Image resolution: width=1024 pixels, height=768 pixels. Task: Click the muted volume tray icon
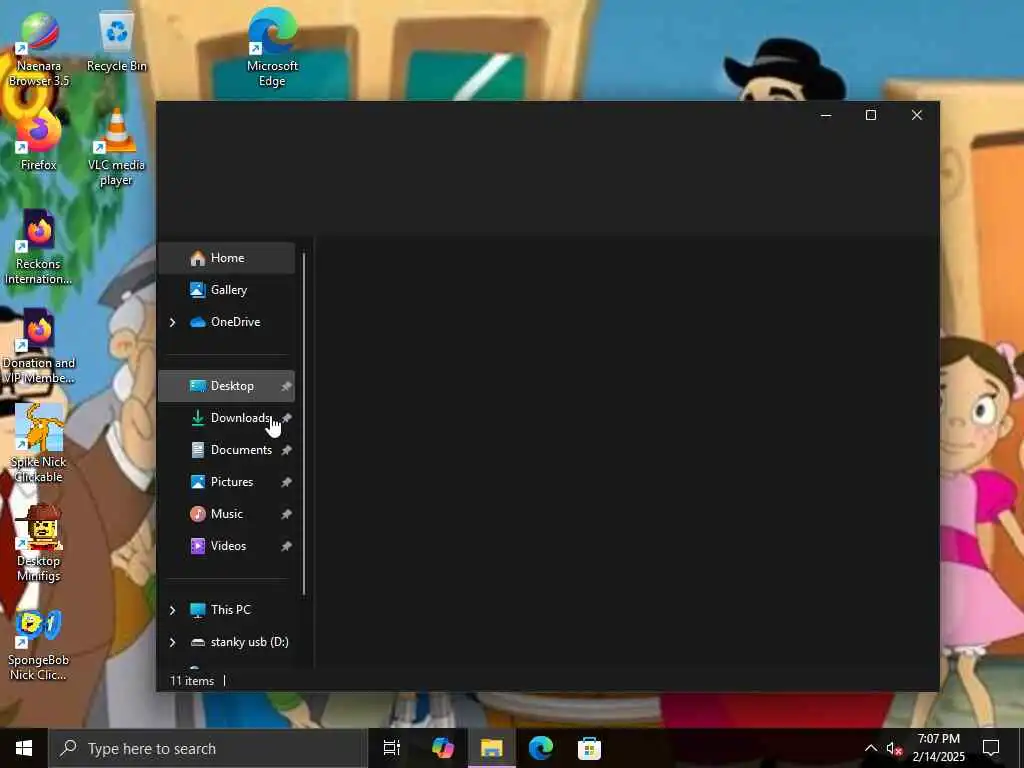pos(894,749)
